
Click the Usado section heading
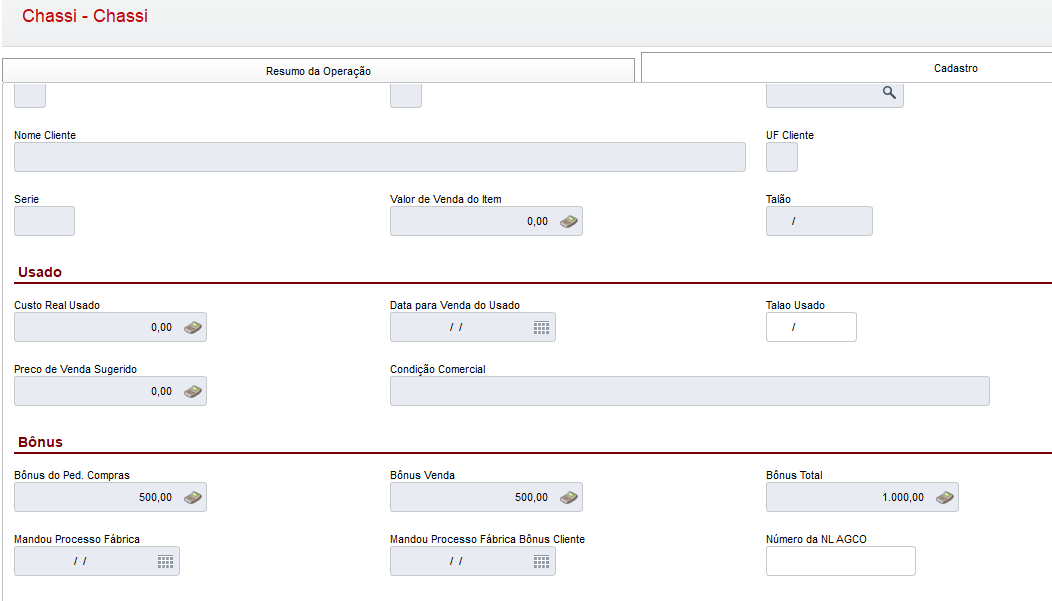40,272
